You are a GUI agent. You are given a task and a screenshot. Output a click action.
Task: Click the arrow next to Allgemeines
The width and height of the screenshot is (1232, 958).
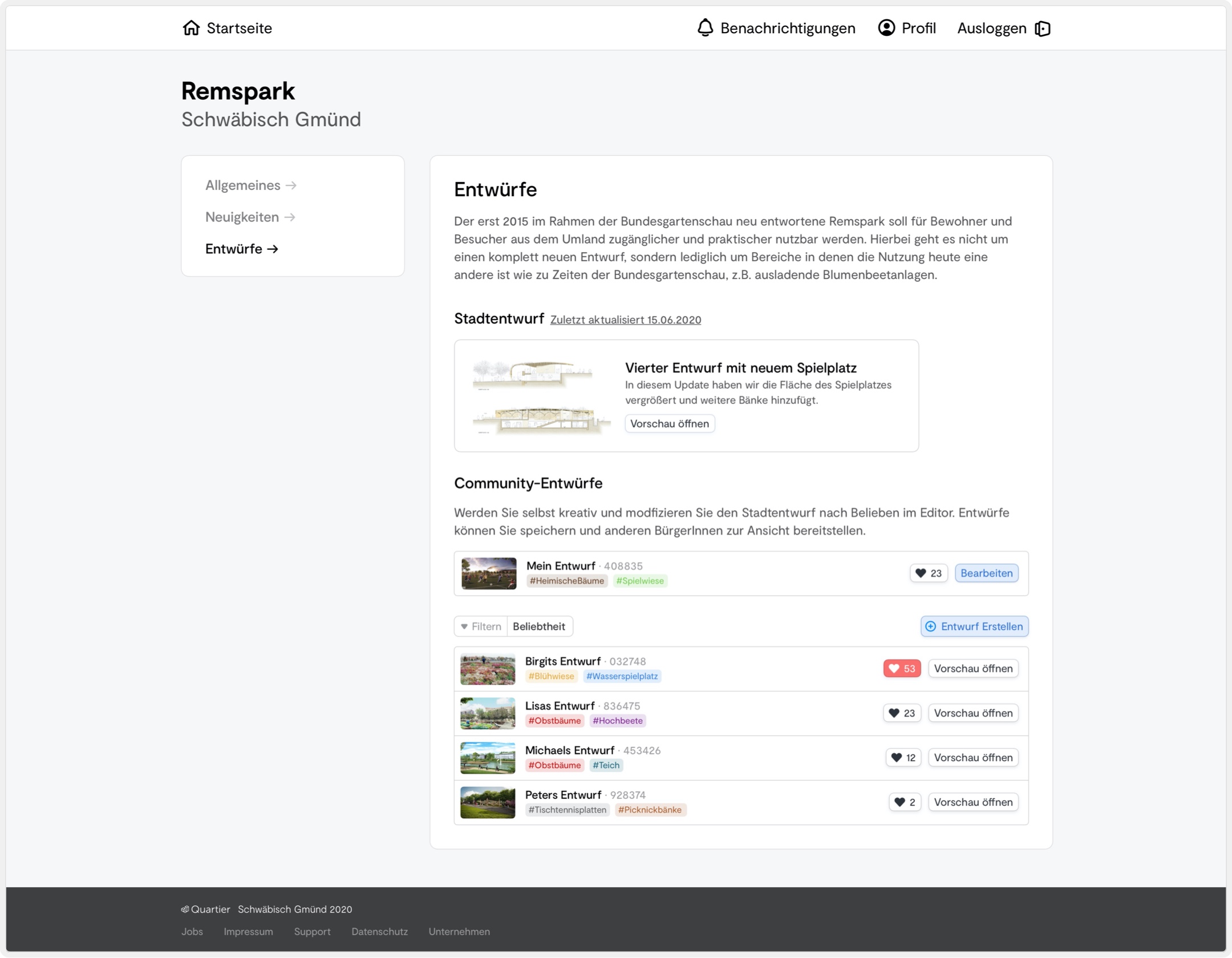pos(291,185)
